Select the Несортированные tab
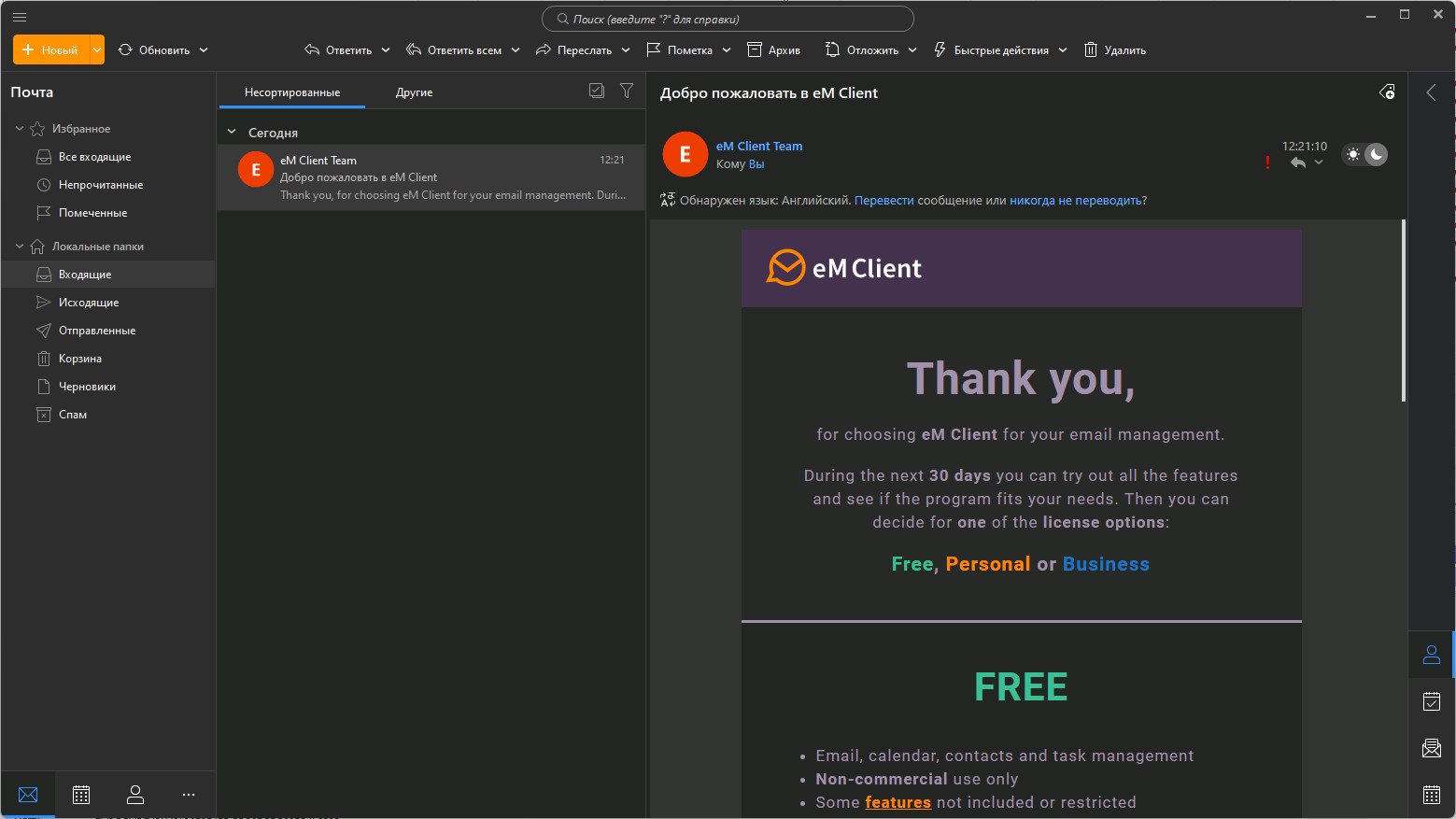Screen dimensions: 1456x819 pyautogui.click(x=291, y=92)
